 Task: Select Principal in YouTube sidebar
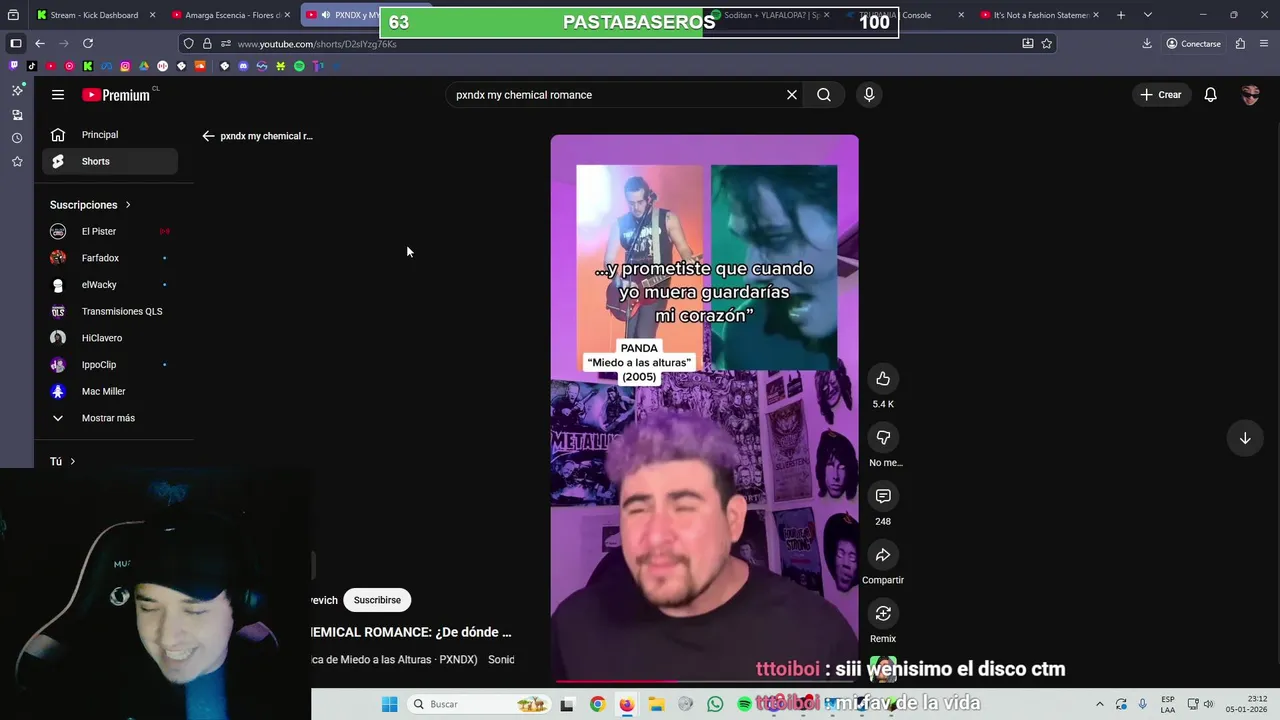(110, 135)
